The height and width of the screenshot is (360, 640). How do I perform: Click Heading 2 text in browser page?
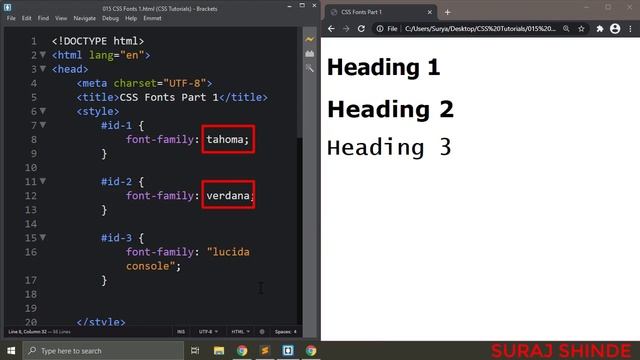pos(390,109)
